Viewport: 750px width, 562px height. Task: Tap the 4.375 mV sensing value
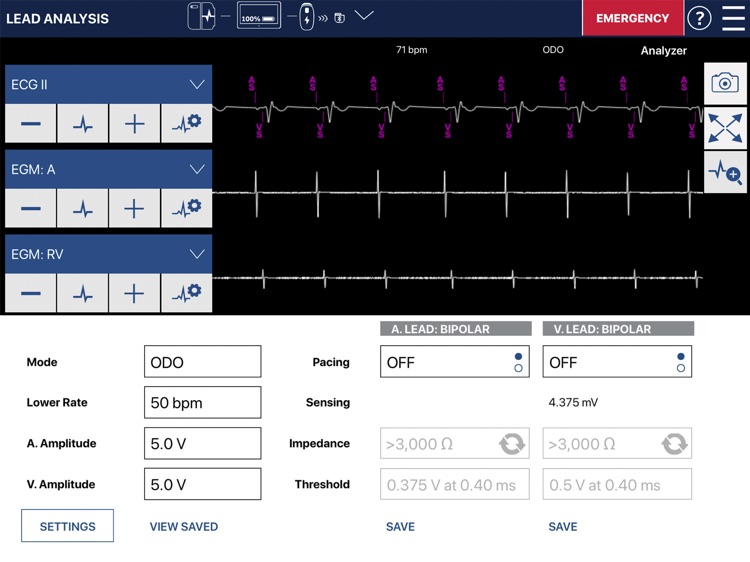573,402
